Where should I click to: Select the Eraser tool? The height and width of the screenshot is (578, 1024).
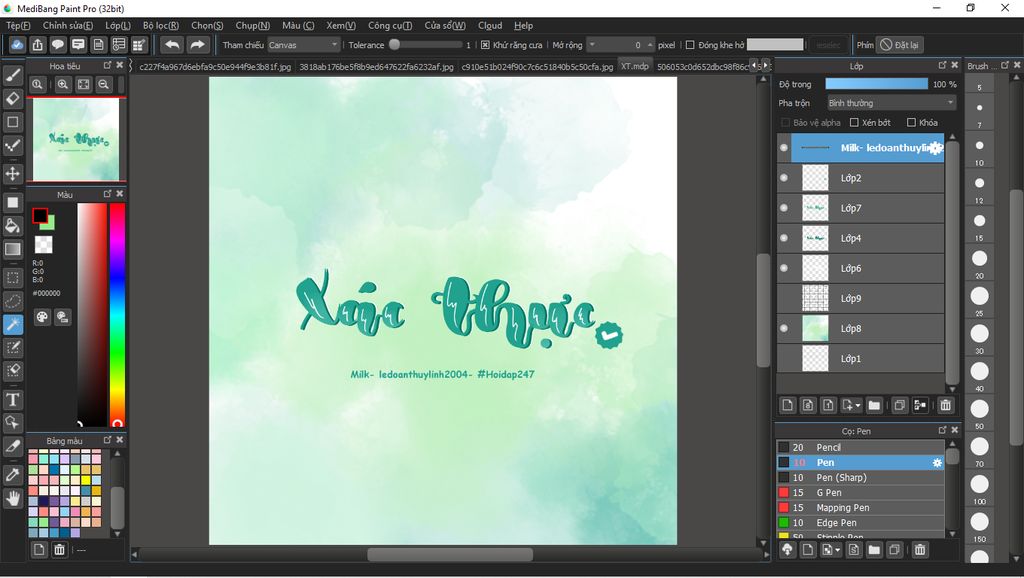click(x=12, y=99)
